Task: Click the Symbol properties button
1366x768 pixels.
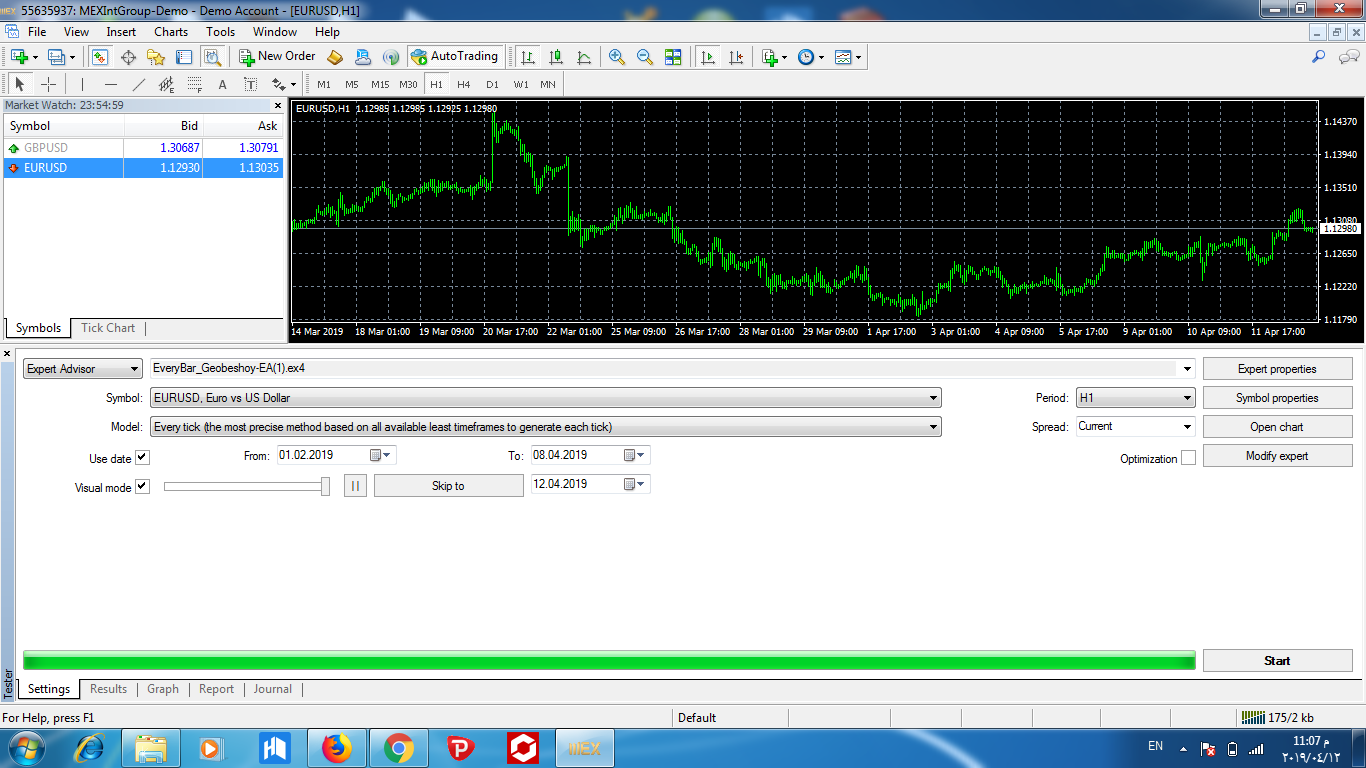Action: click(x=1277, y=398)
